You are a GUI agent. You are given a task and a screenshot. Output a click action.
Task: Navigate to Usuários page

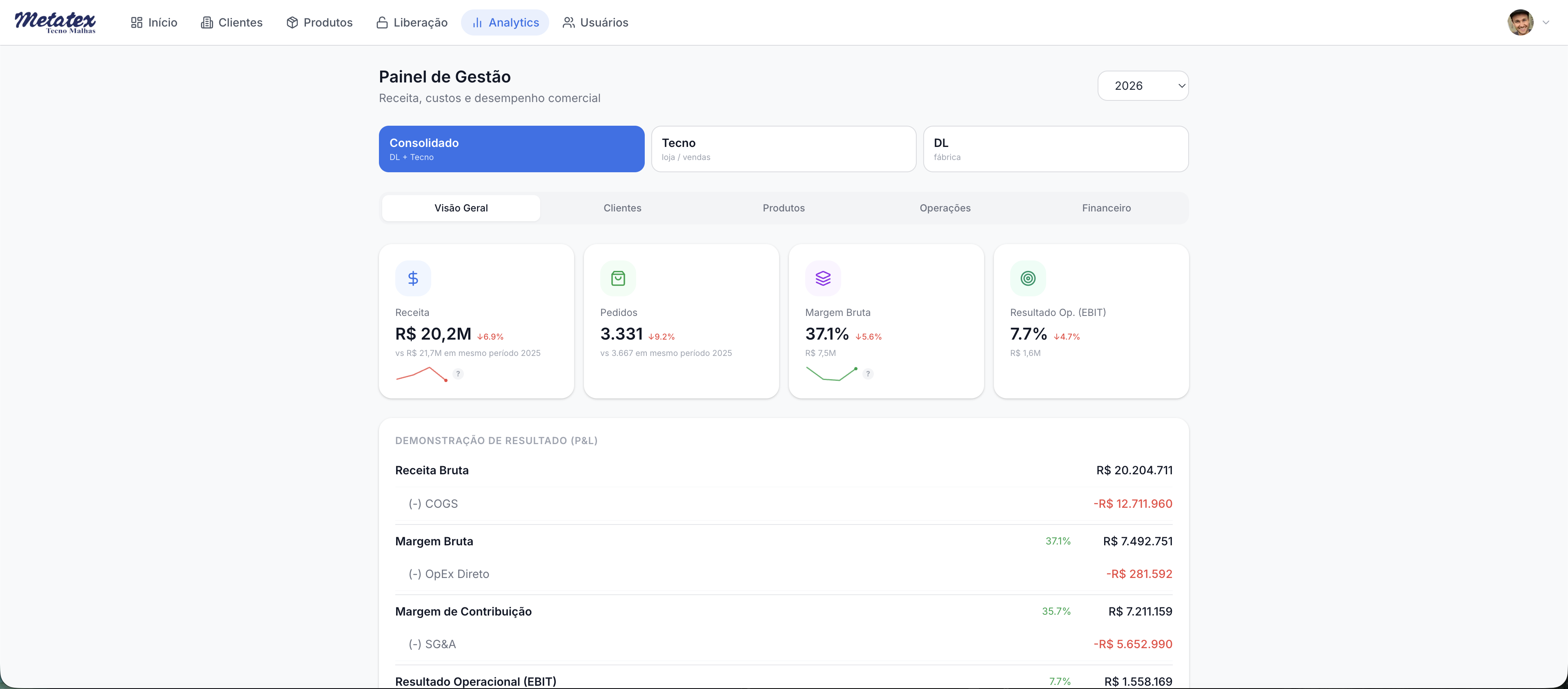(595, 22)
